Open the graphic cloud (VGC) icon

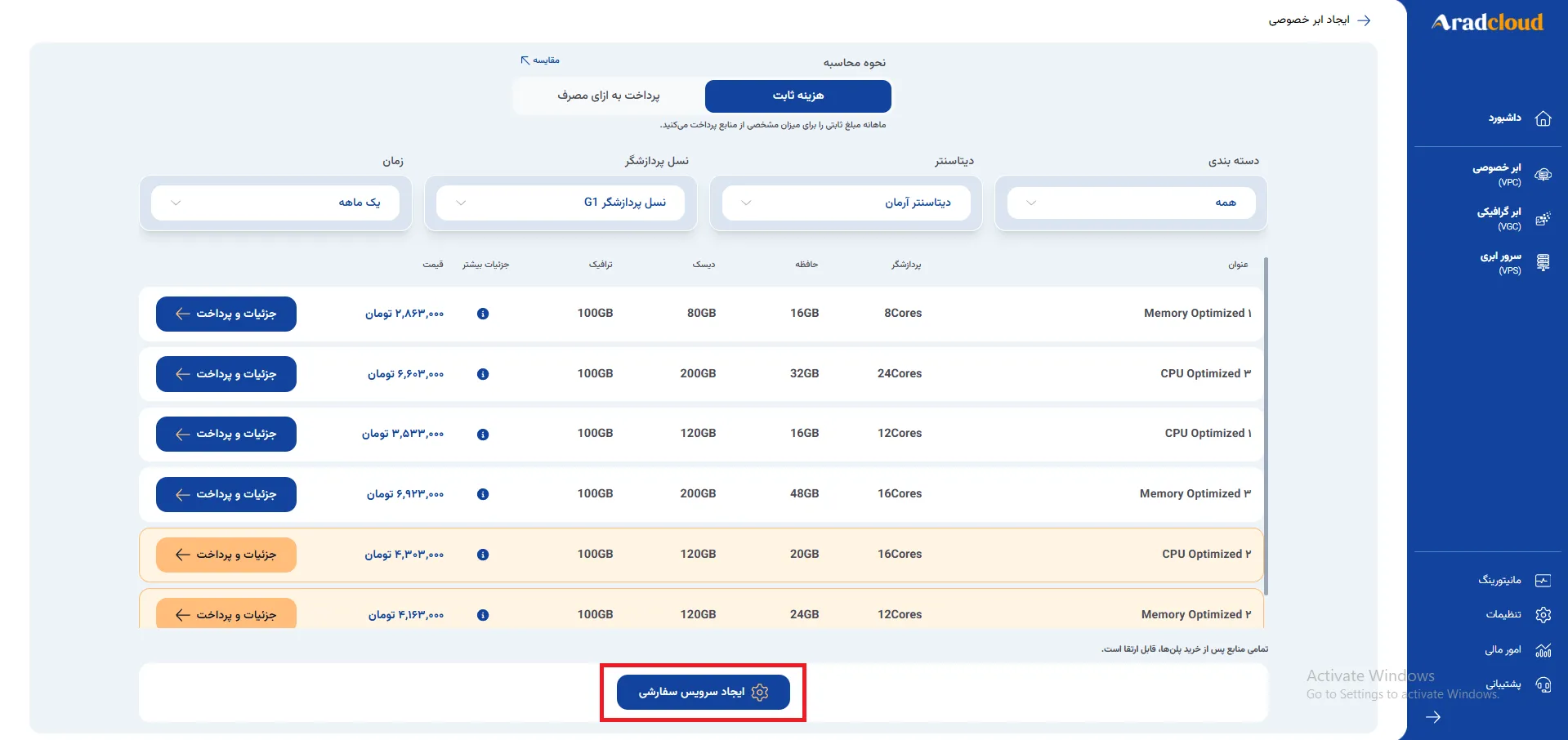pyautogui.click(x=1543, y=219)
